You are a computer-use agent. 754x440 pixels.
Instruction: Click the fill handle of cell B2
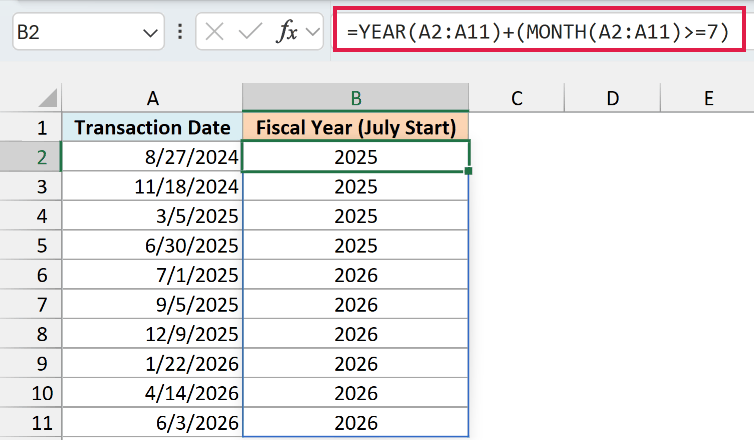click(468, 171)
